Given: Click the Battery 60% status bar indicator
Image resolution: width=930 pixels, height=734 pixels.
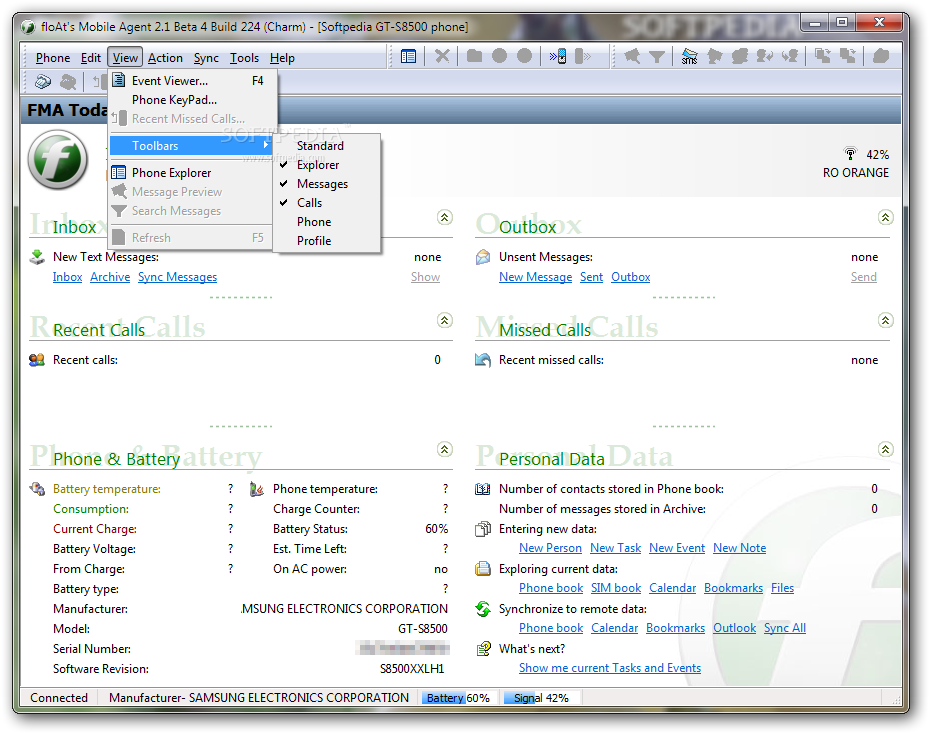Looking at the screenshot, I should (x=458, y=698).
